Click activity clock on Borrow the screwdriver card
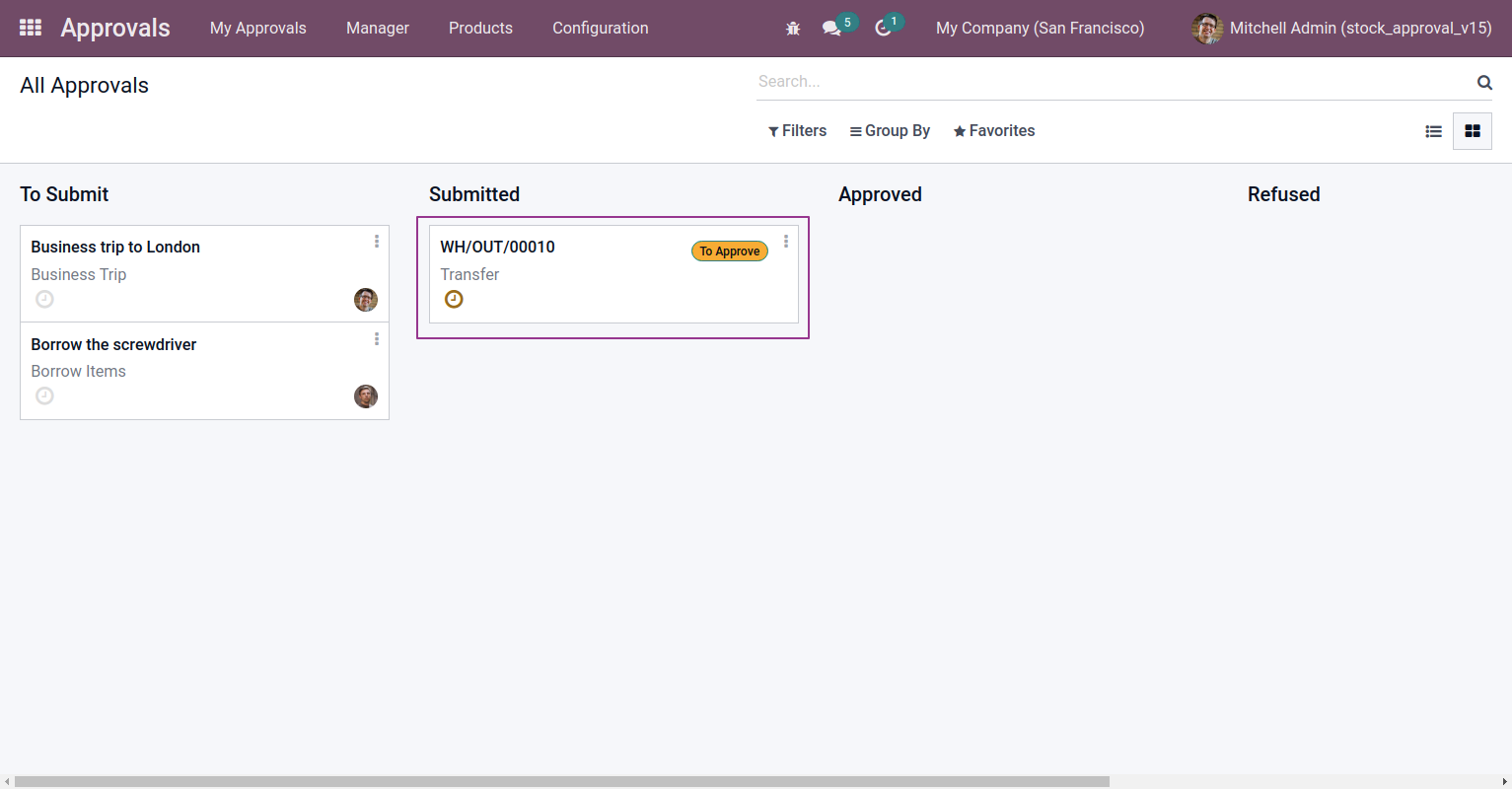The width and height of the screenshot is (1512, 789). 44,395
